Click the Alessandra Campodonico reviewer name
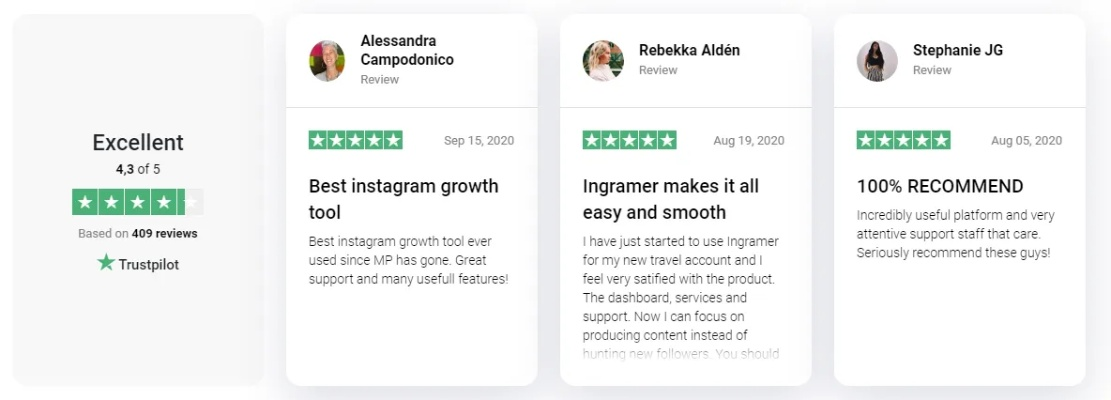This screenshot has height=400, width=1111. point(407,50)
